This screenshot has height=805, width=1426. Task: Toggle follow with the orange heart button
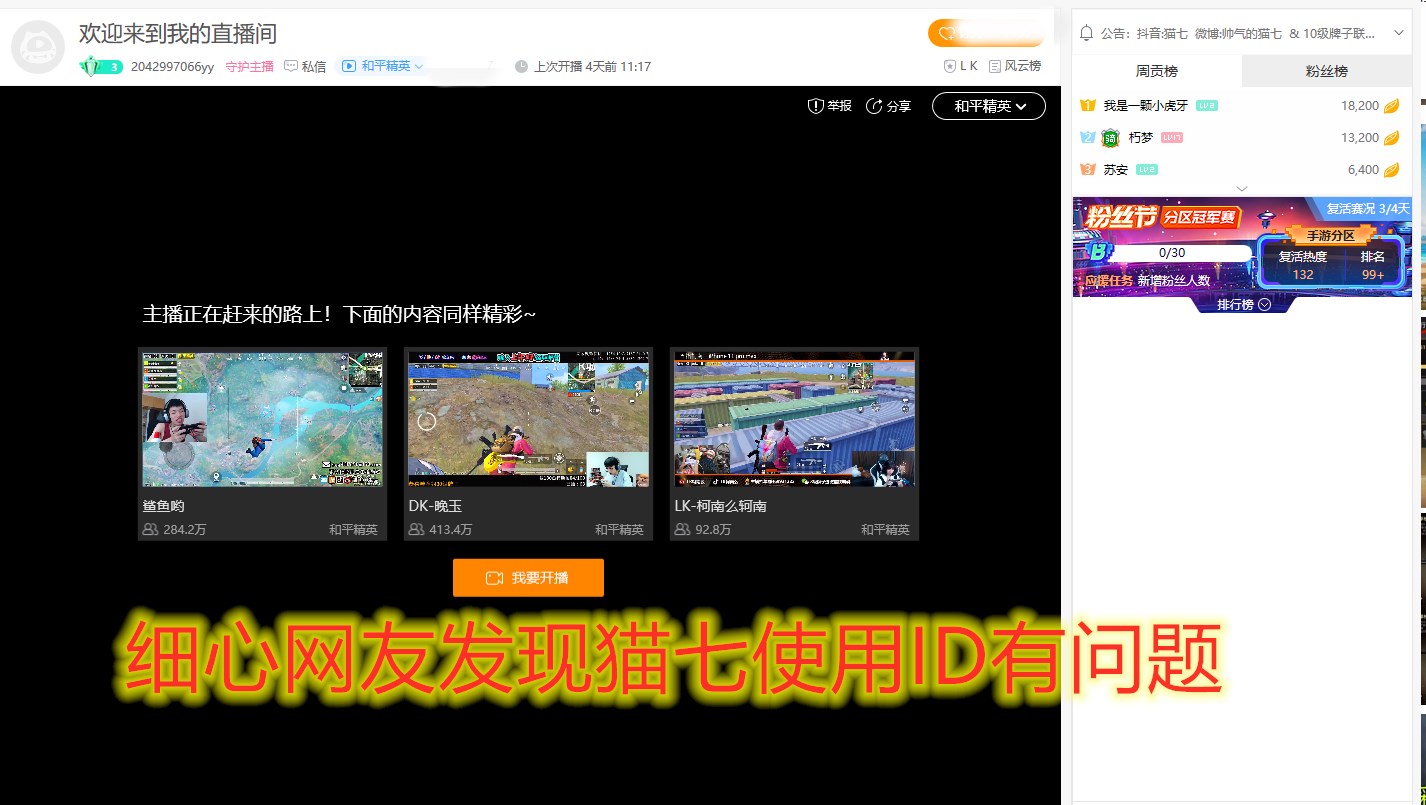tap(985, 32)
